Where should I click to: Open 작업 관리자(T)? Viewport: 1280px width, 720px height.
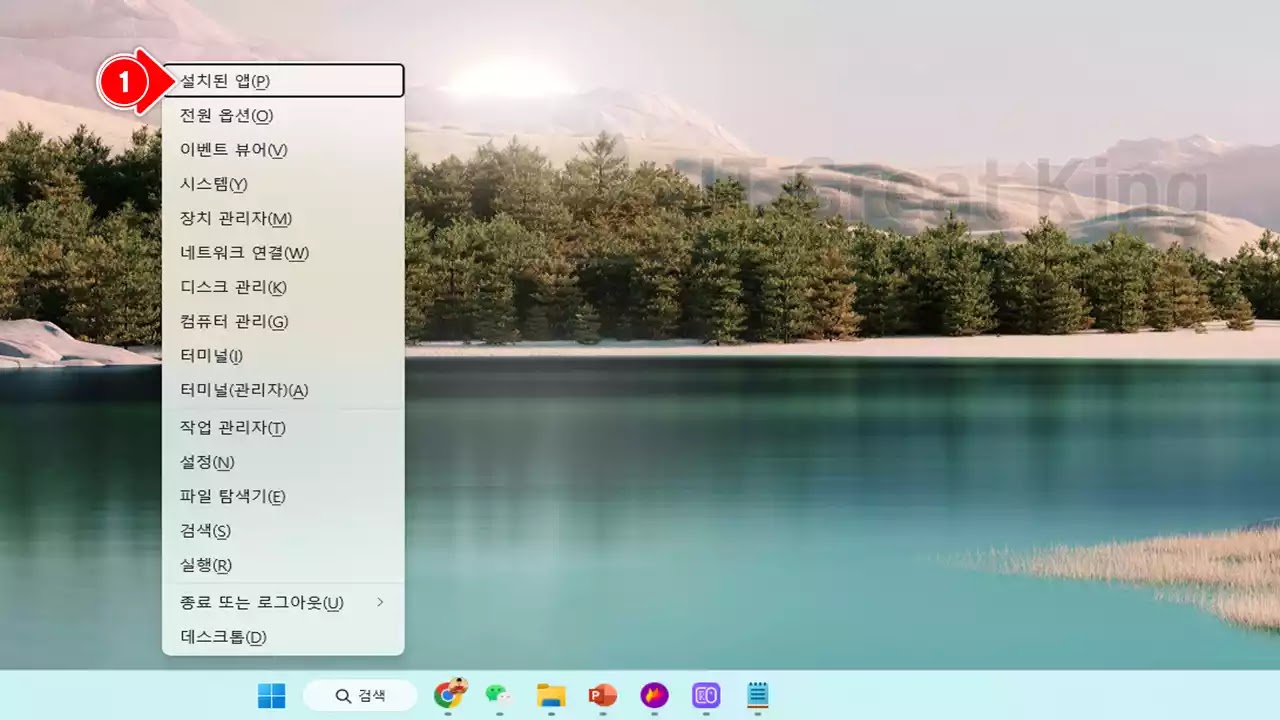tap(283, 428)
